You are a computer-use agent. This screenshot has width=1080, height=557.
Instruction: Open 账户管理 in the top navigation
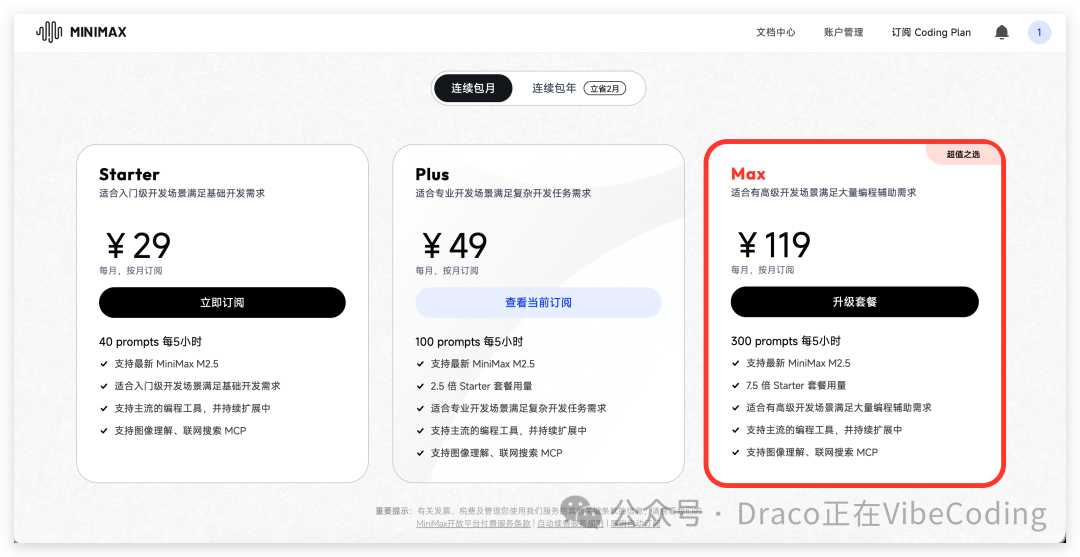click(843, 32)
